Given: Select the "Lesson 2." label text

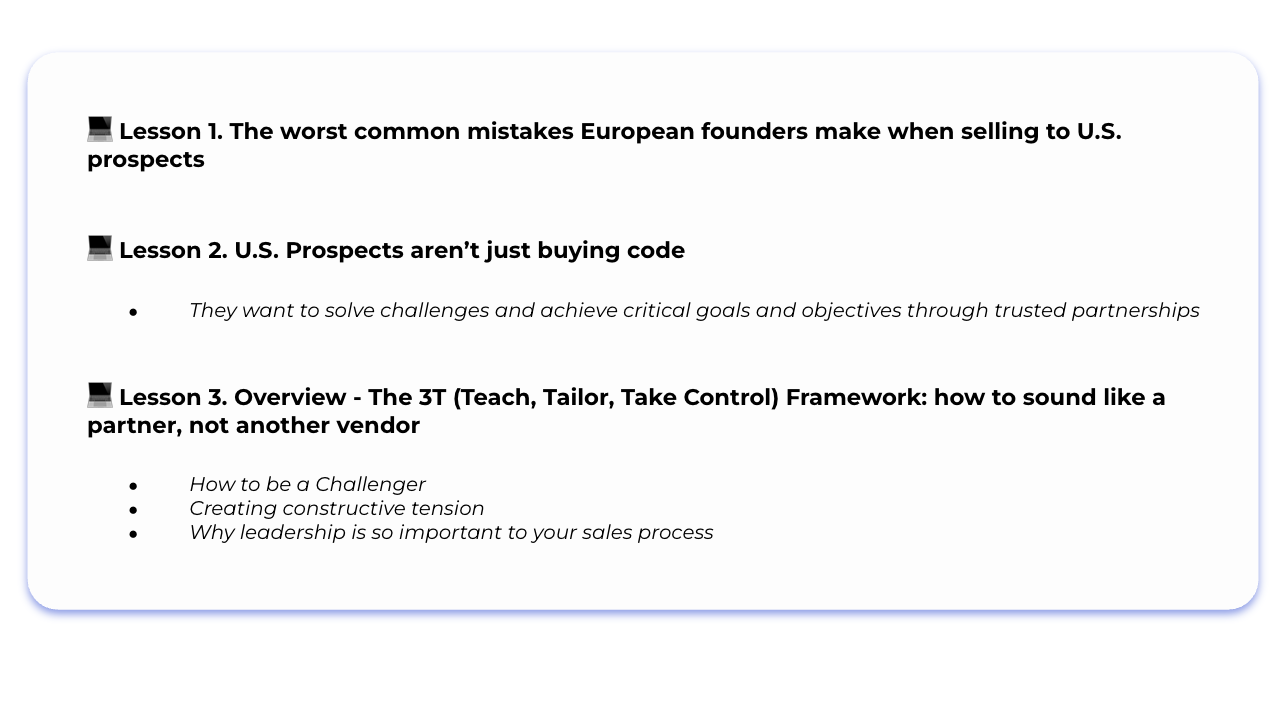Looking at the screenshot, I should tap(173, 251).
